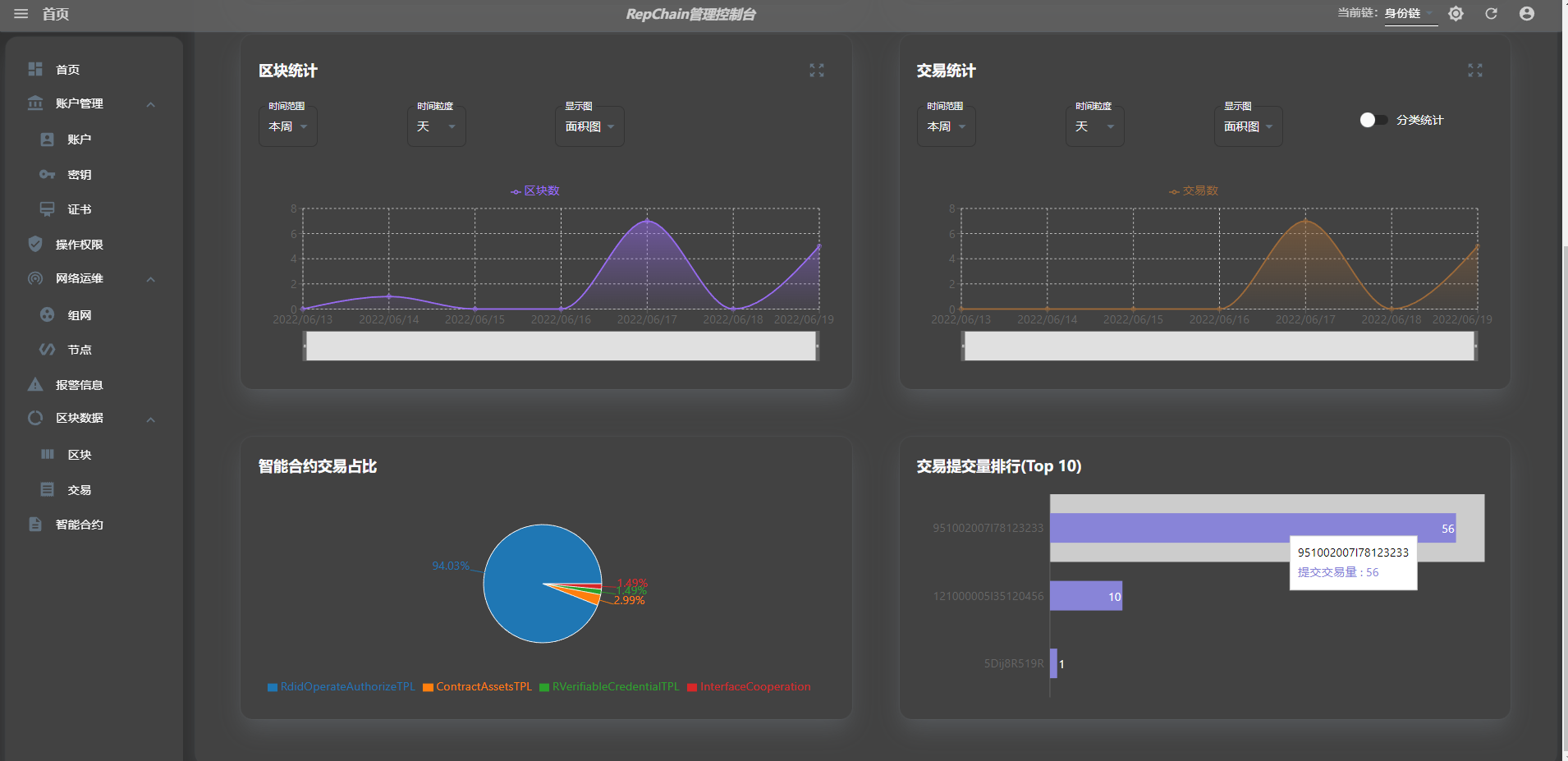The width and height of the screenshot is (1568, 761).
Task: Open 区块统计 时间范围 dropdown (本周)
Action: click(x=288, y=126)
